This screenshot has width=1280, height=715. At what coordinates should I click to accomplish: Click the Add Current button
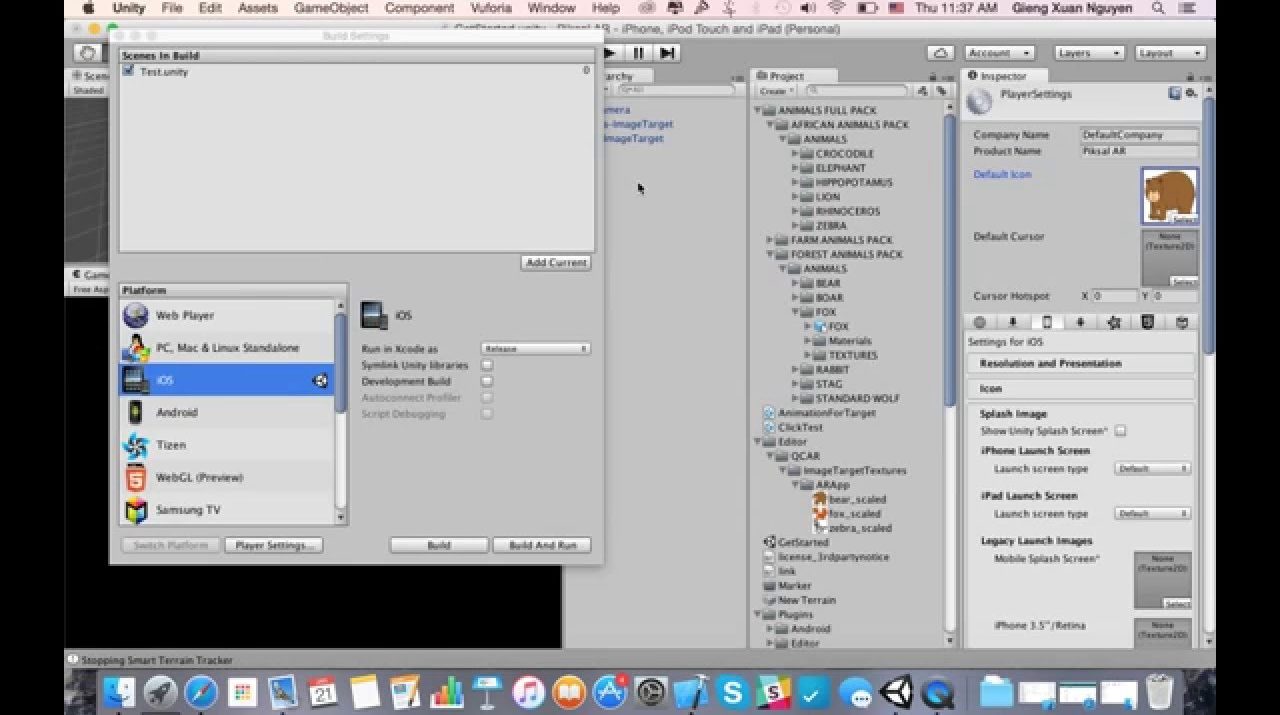556,262
